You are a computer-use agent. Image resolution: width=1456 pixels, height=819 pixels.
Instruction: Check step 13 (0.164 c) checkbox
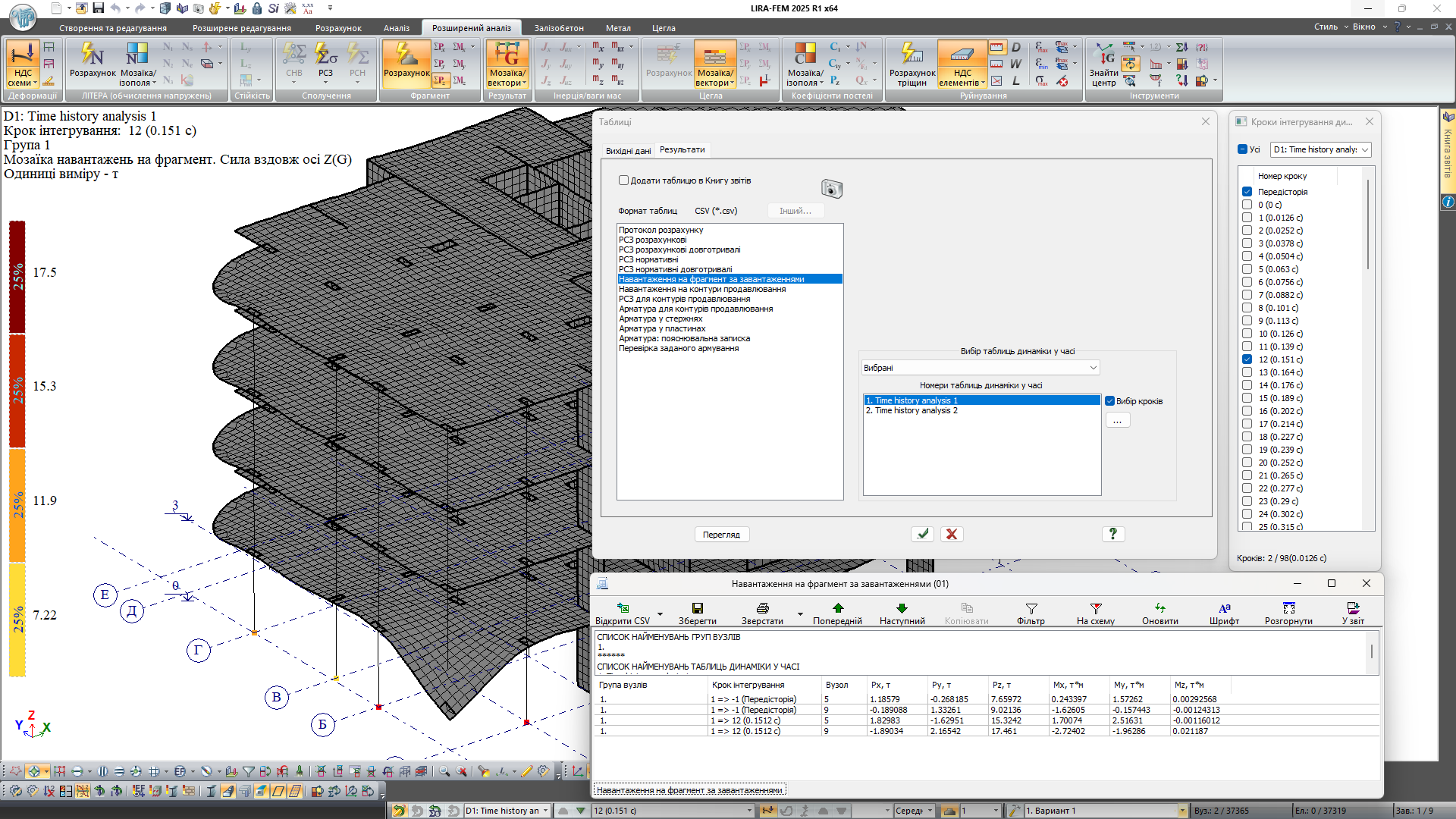pyautogui.click(x=1247, y=372)
